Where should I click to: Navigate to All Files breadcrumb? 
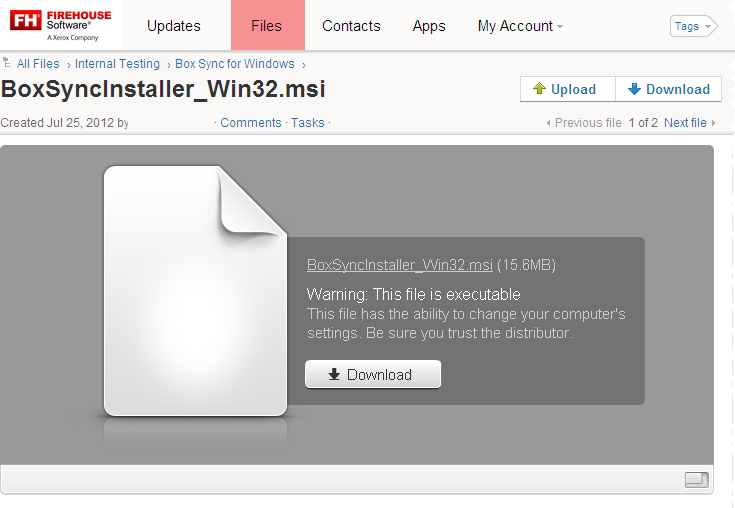[38, 64]
